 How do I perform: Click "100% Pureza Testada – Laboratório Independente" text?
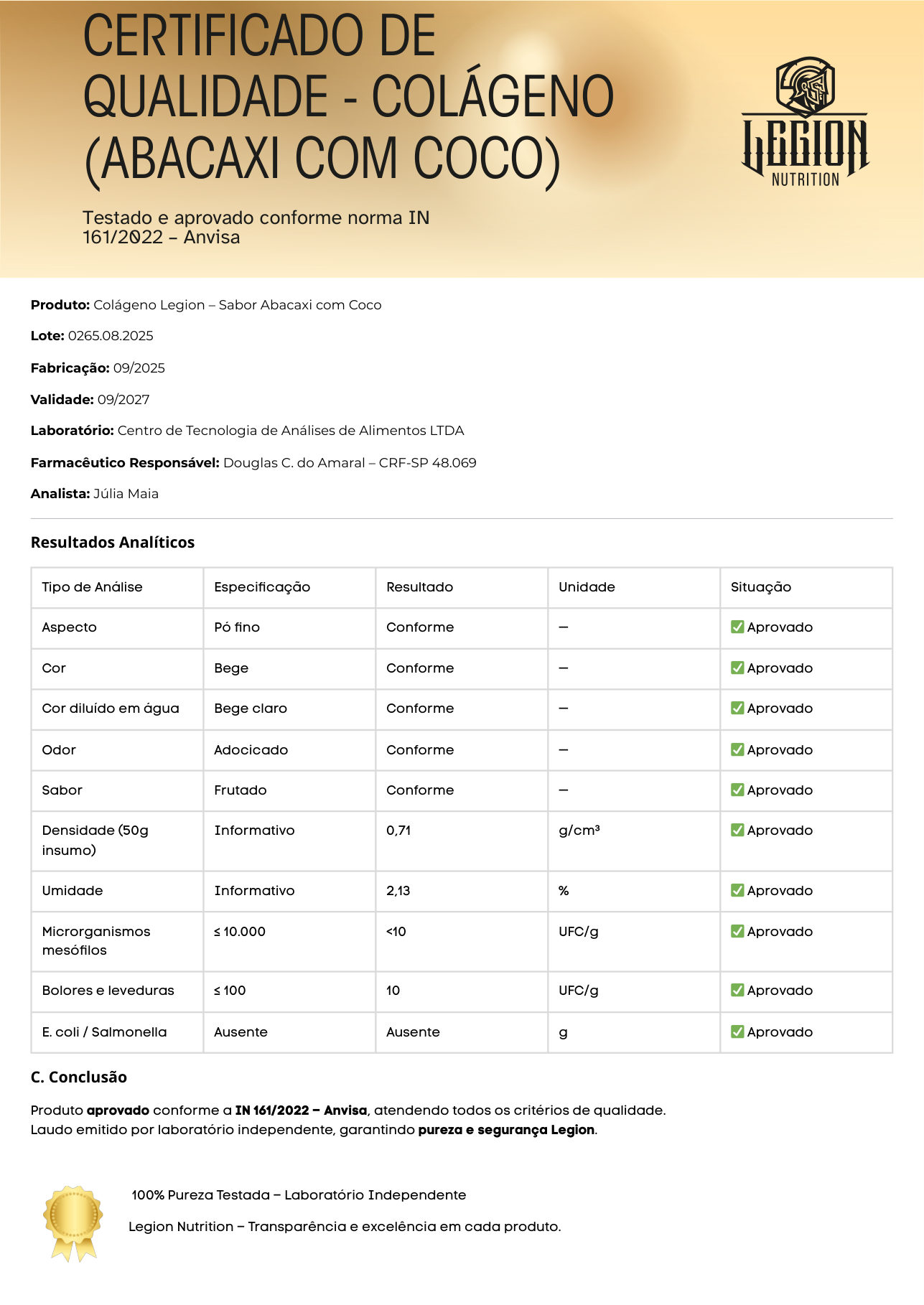pyautogui.click(x=299, y=1195)
